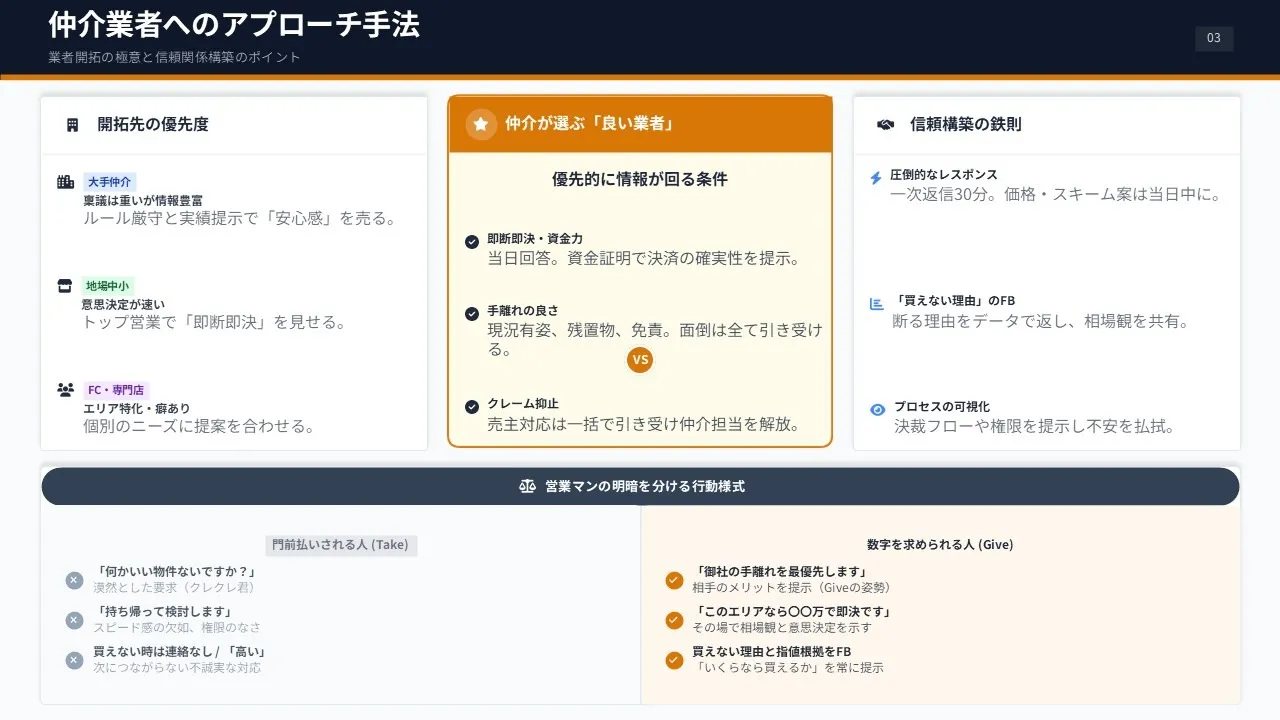1280x720 pixels.
Task: Click the 大手仲介 blue tag
Action: point(109,182)
